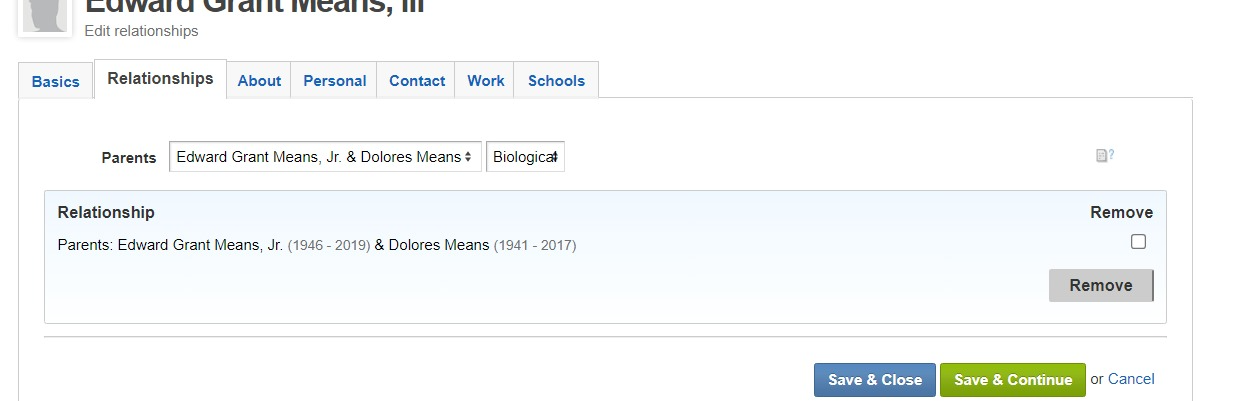Switch to the Basics tab
This screenshot has height=401, width=1240.
[x=56, y=82]
